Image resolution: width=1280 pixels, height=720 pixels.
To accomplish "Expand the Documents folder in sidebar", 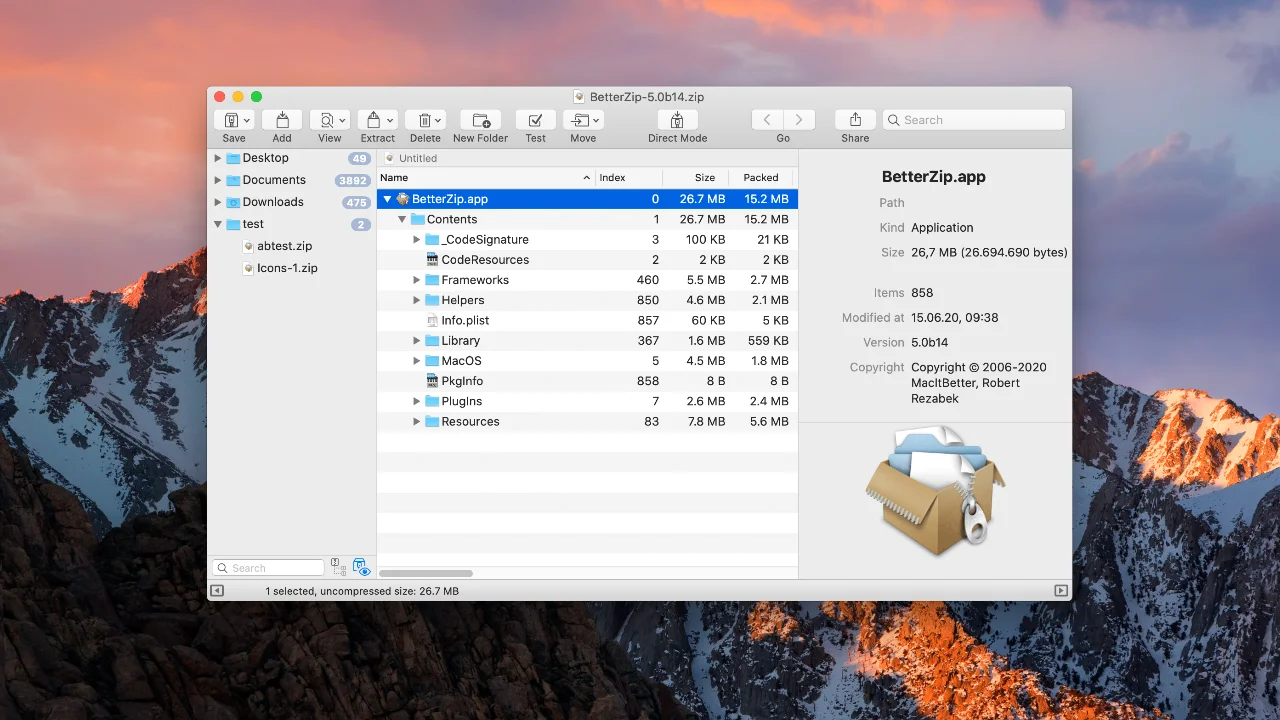I will 218,180.
